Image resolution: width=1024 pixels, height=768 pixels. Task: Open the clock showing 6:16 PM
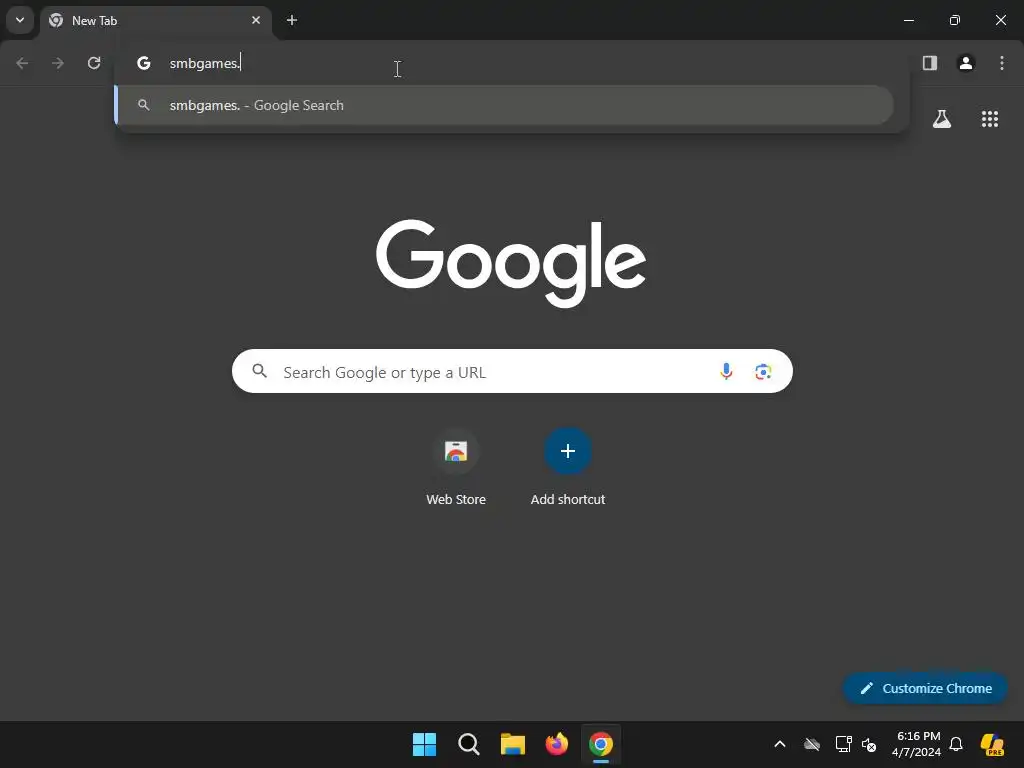[x=917, y=744]
